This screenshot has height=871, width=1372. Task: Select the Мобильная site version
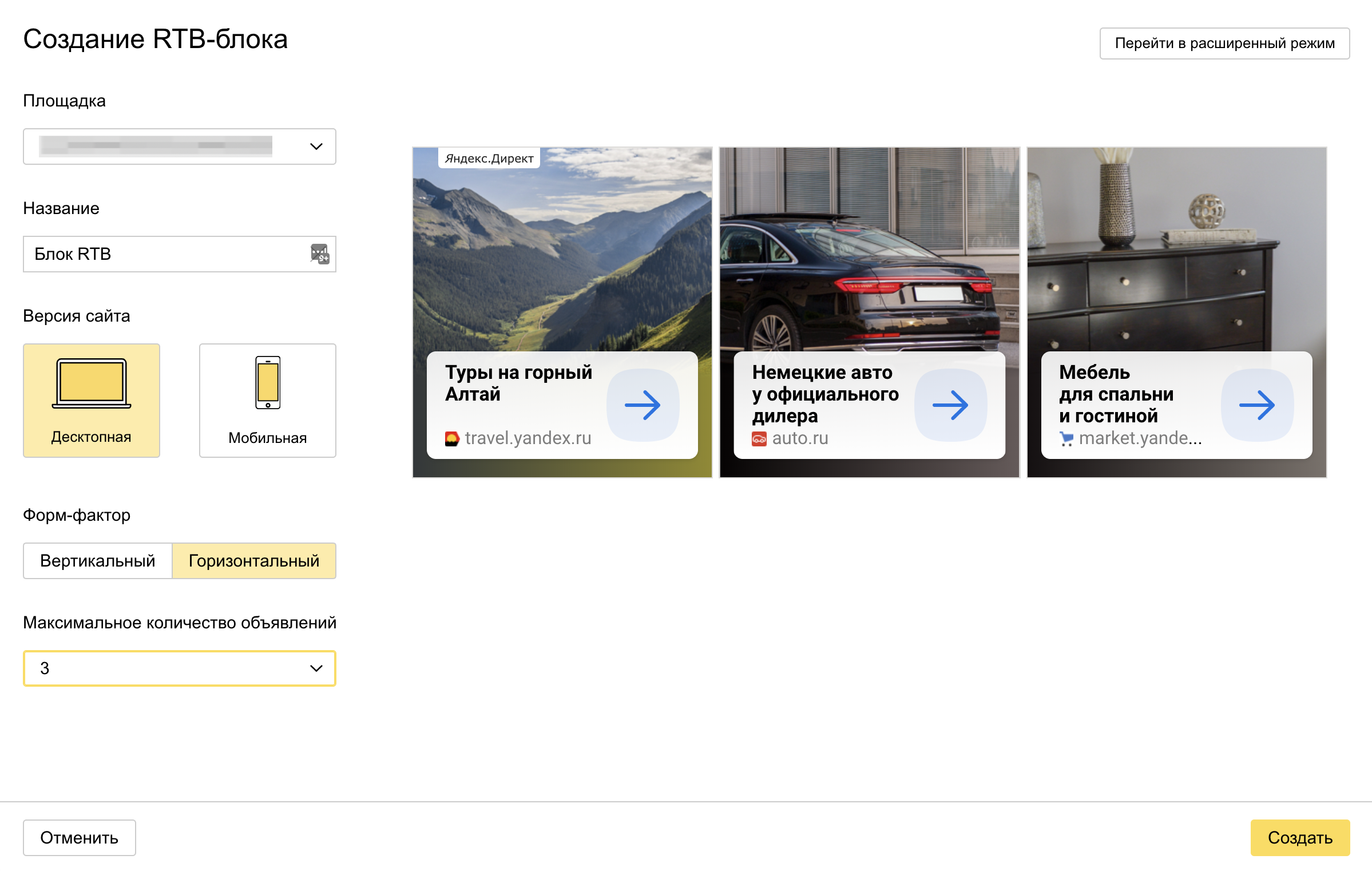coord(267,400)
